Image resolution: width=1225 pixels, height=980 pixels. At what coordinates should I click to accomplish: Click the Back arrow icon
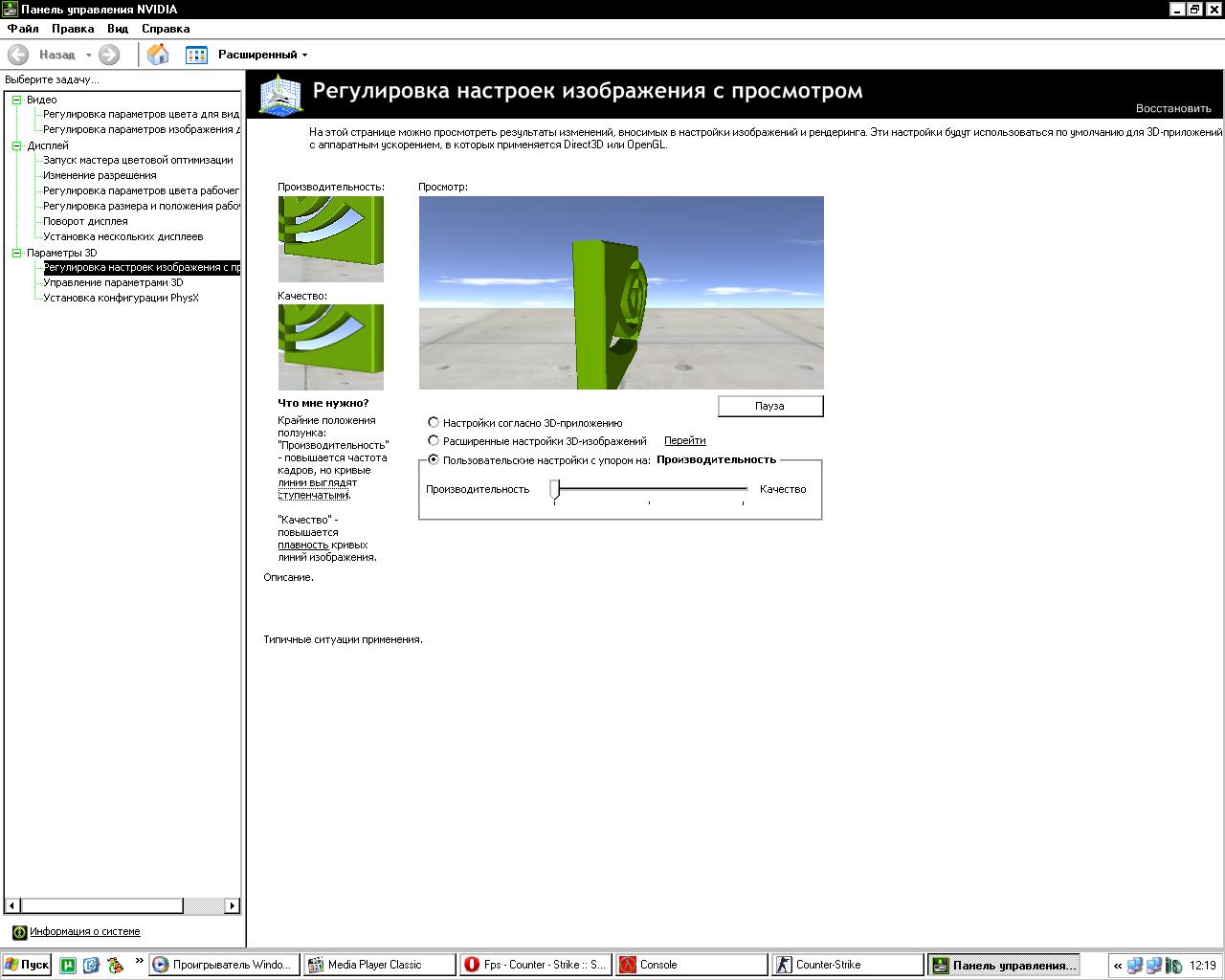[18, 55]
